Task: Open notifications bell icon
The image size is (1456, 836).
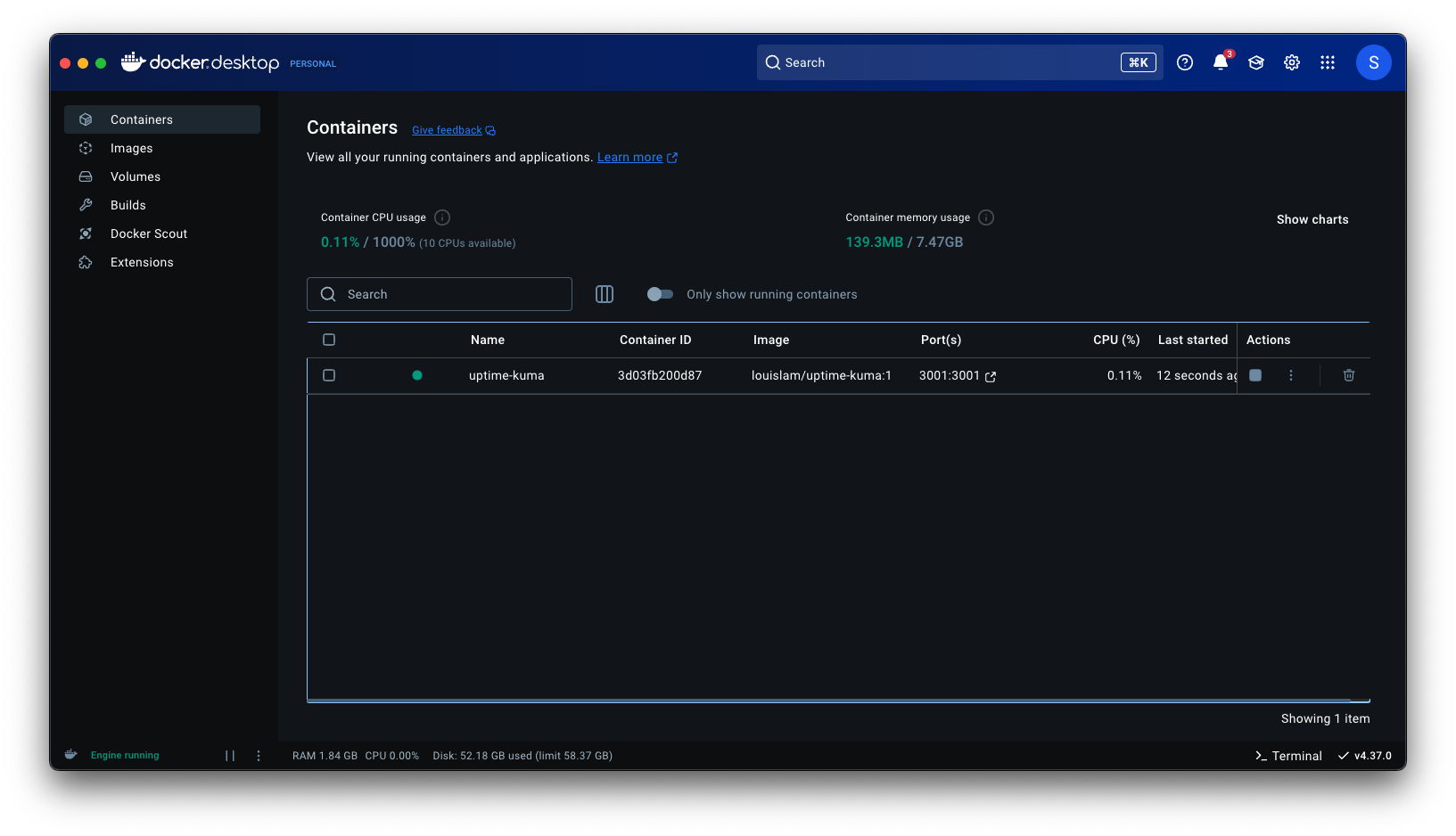Action: click(x=1221, y=62)
